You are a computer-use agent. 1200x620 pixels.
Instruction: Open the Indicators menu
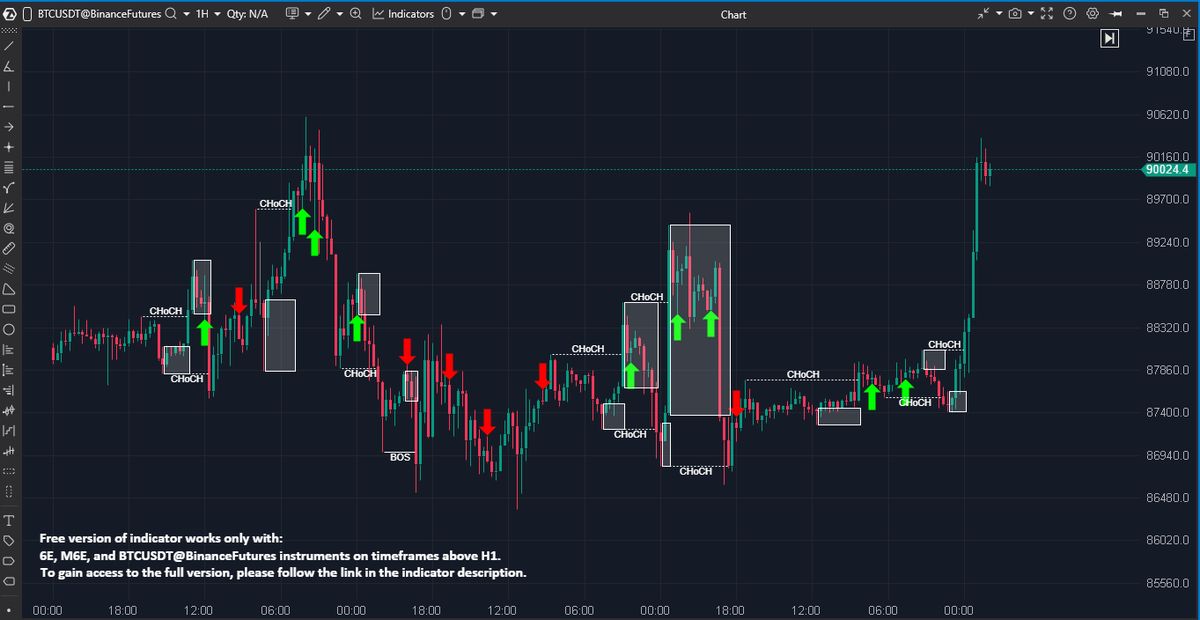click(x=403, y=14)
